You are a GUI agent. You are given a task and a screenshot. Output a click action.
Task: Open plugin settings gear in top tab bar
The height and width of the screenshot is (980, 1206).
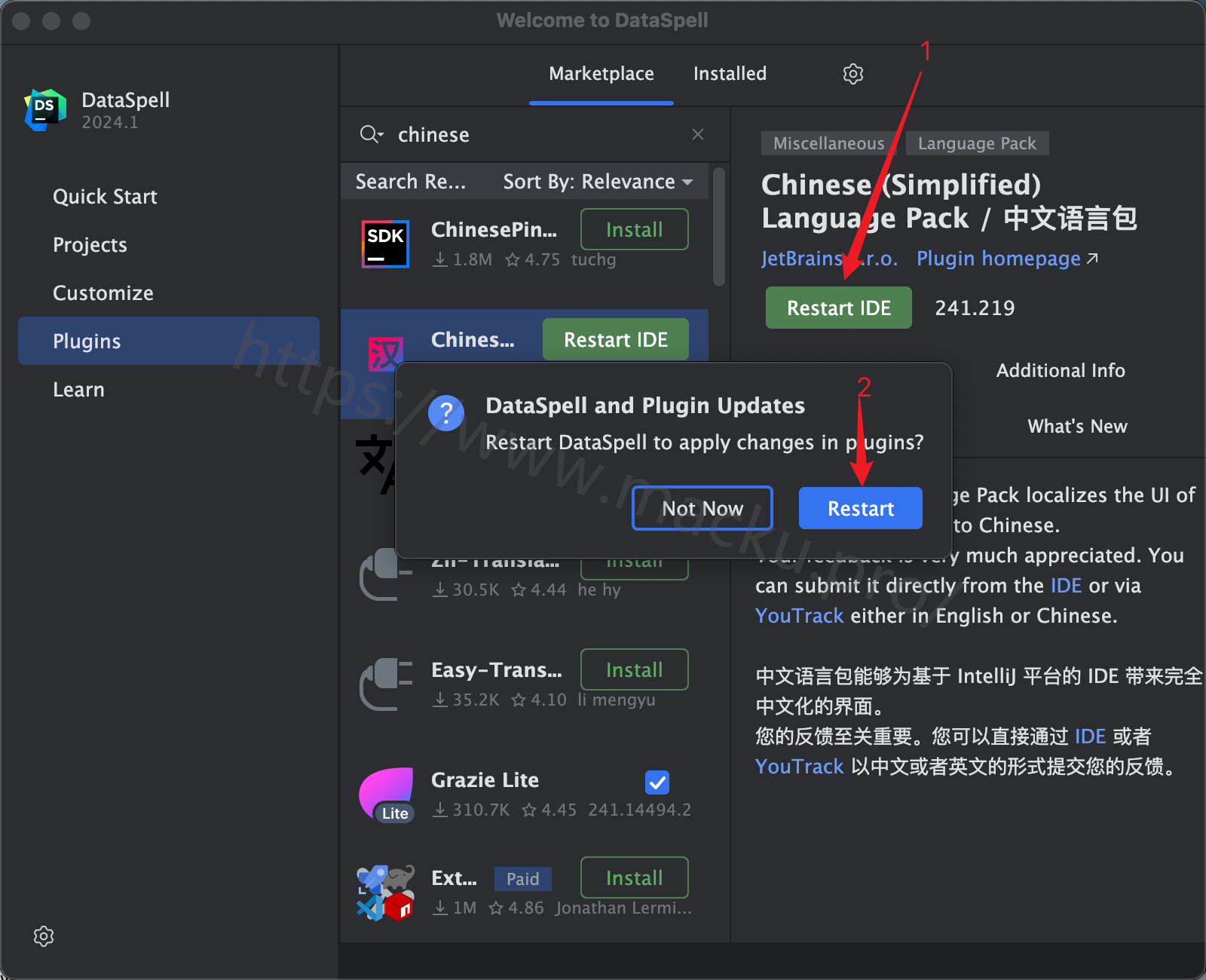click(x=852, y=74)
